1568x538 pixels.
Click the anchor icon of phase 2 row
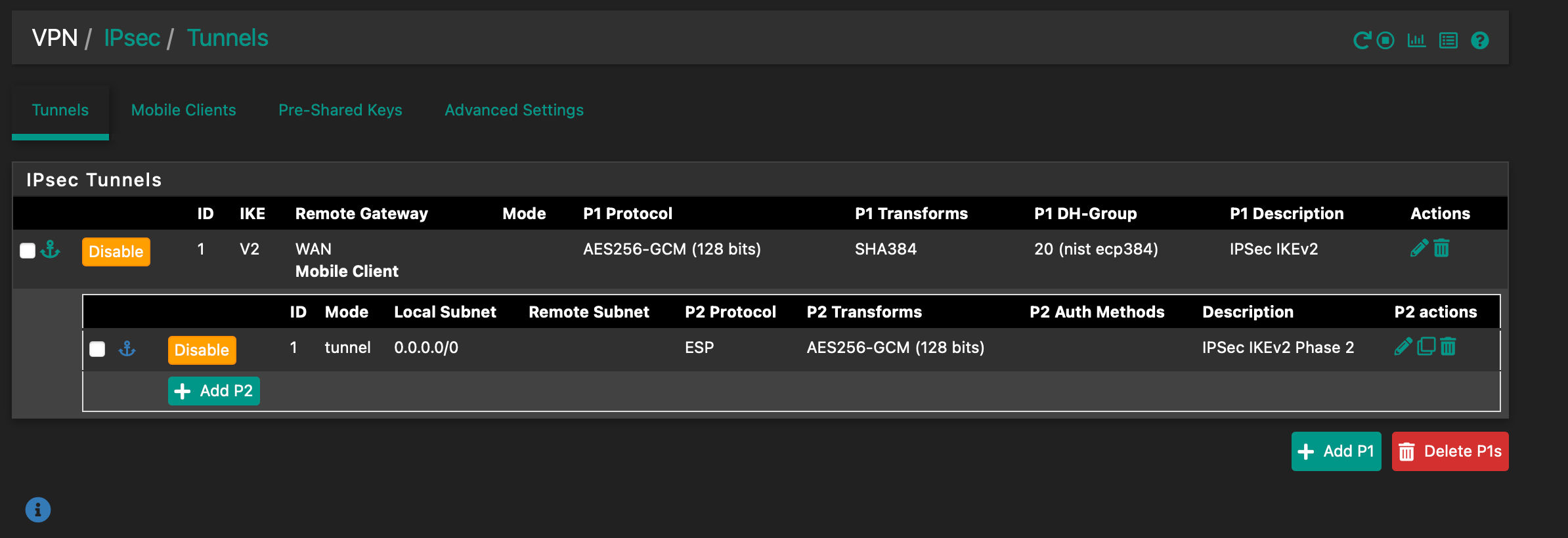click(127, 348)
